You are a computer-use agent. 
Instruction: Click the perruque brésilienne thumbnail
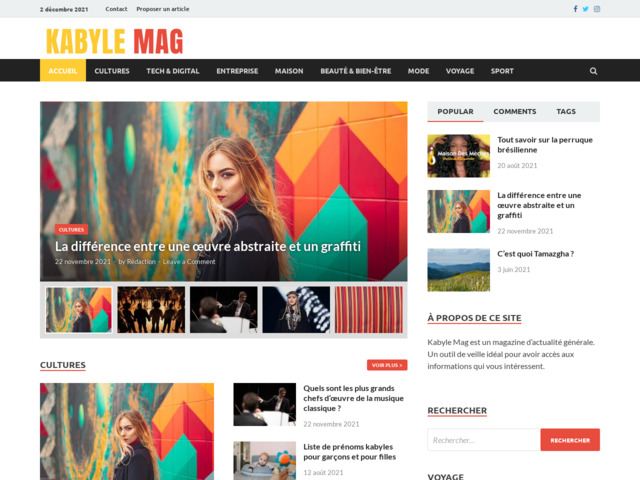[459, 156]
